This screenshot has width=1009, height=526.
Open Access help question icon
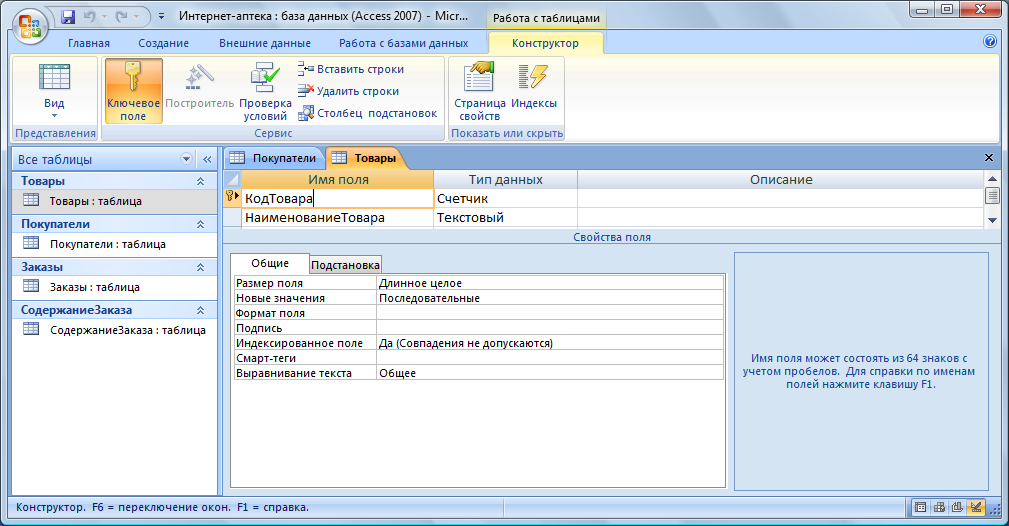tap(990, 41)
